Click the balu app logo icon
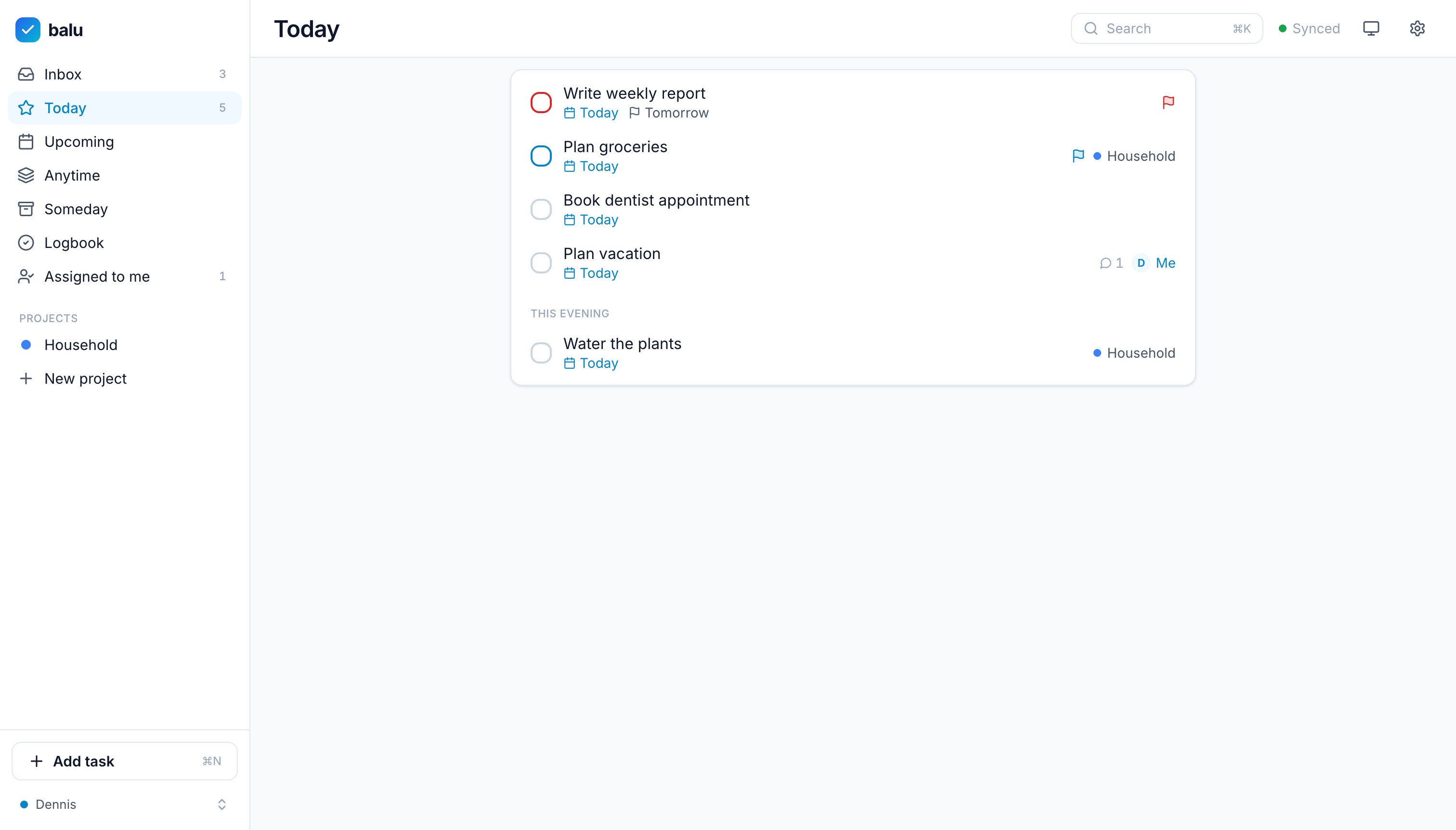This screenshot has width=1456, height=830. tap(27, 29)
